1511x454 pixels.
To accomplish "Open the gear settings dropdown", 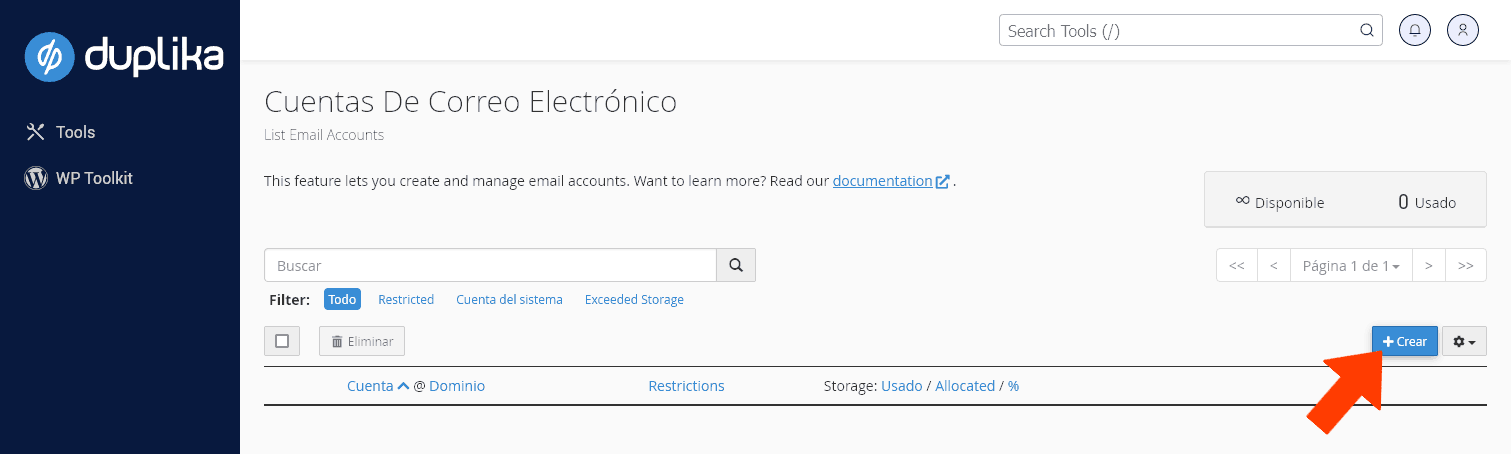I will tap(1464, 341).
